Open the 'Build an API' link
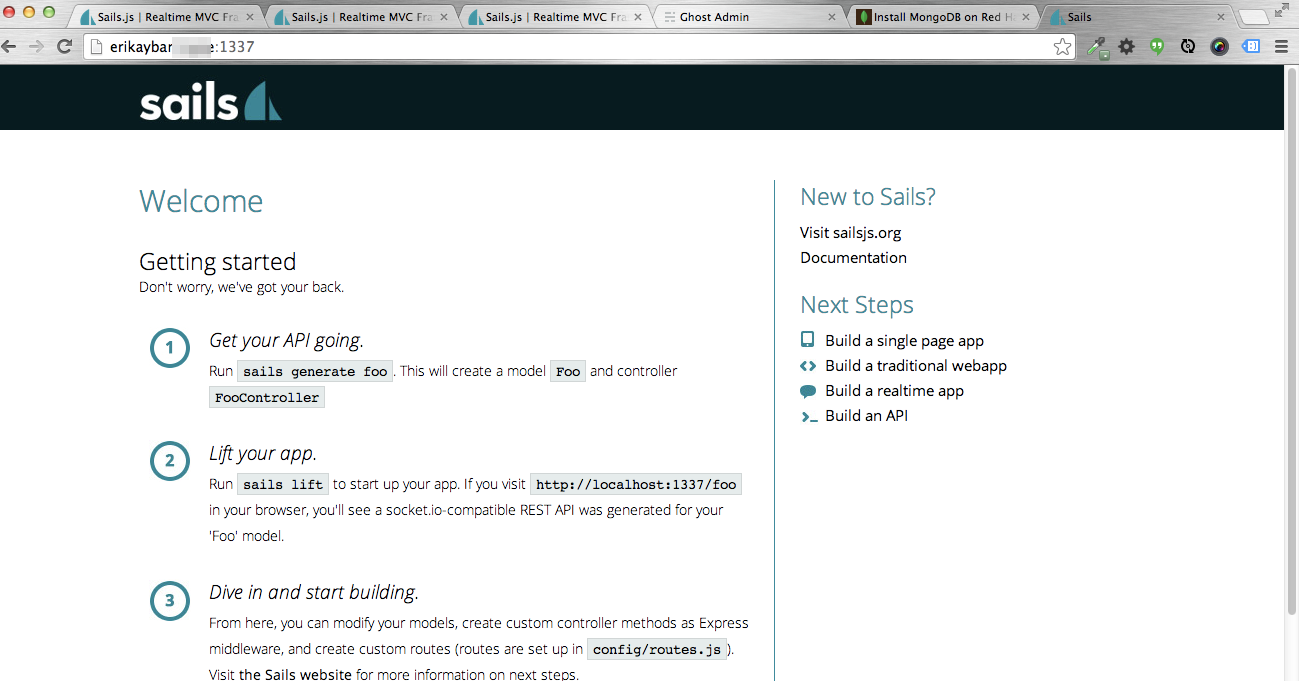The height and width of the screenshot is (681, 1299). point(866,415)
